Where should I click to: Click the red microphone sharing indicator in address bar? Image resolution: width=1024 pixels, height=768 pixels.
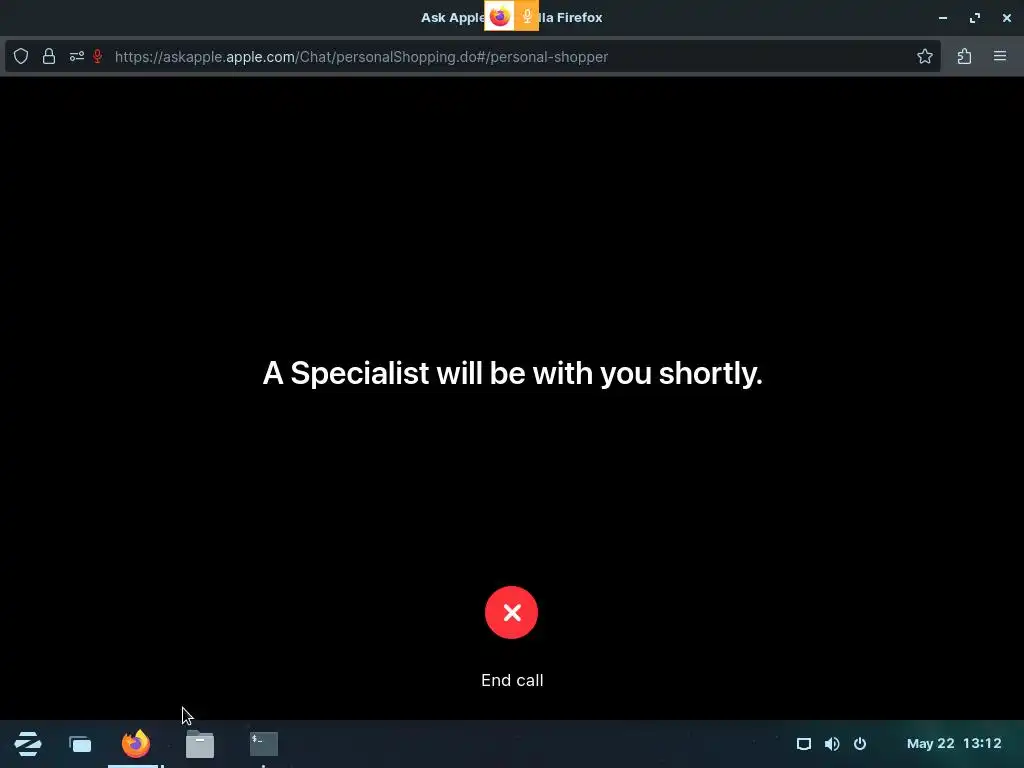point(97,57)
